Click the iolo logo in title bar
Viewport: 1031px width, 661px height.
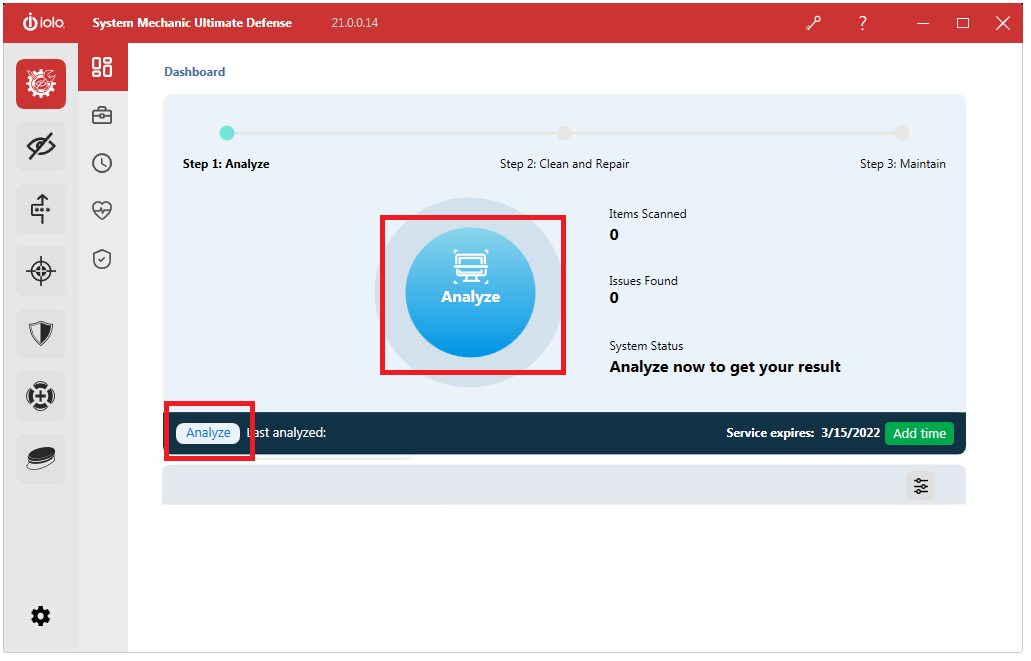[44, 22]
